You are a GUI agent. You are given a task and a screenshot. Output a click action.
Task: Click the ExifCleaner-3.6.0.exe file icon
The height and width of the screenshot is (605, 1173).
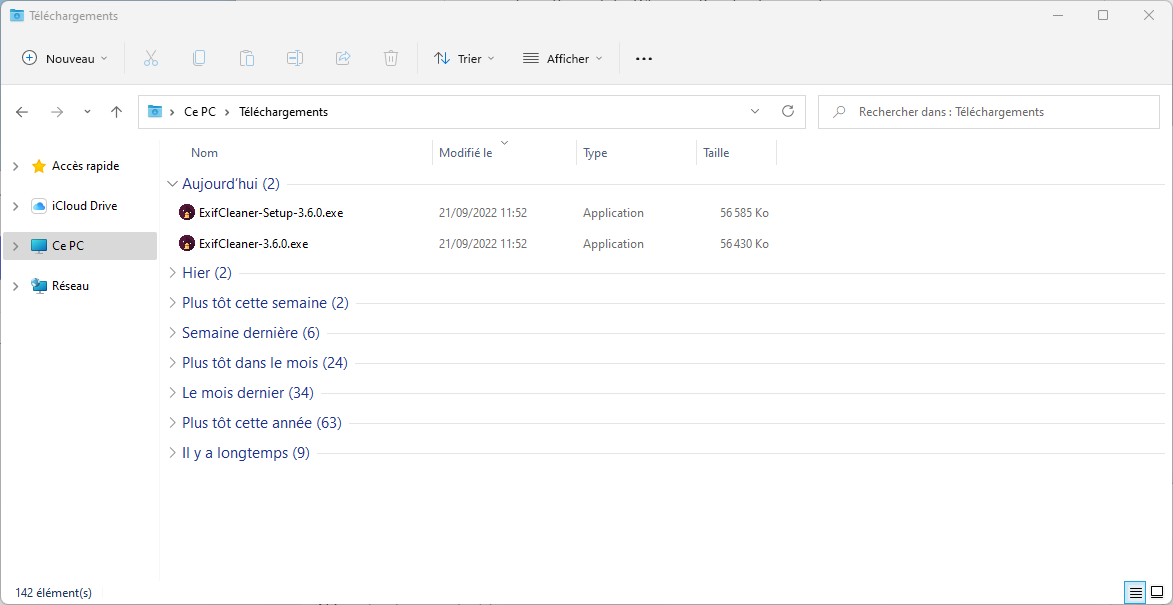pos(187,244)
